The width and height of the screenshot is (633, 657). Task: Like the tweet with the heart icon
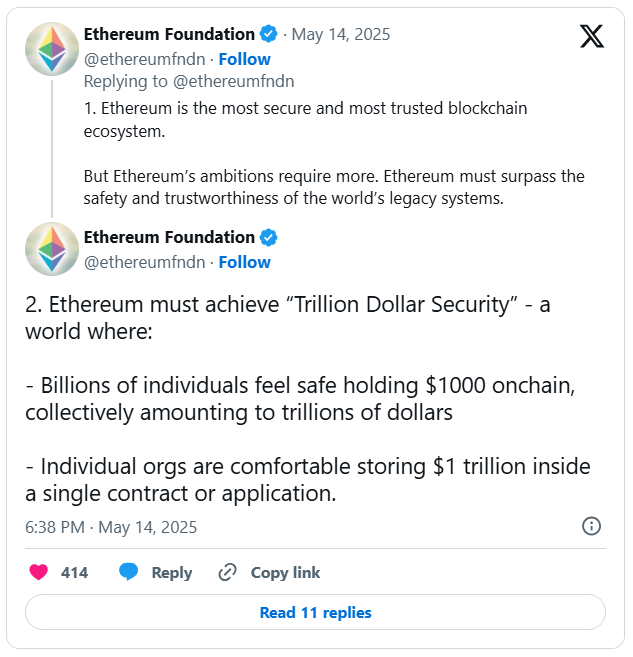[39, 572]
